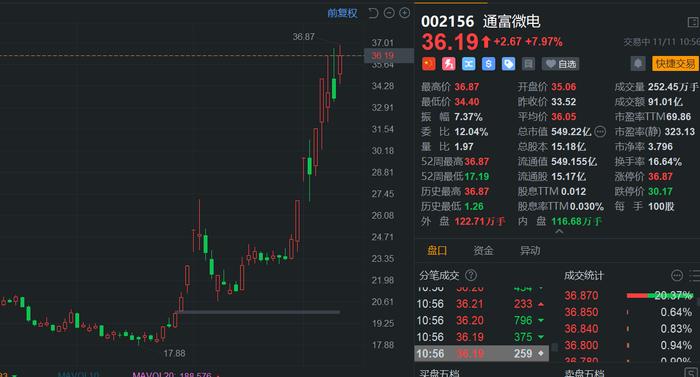Image resolution: width=700 pixels, height=377 pixels.
Task: Open the price alert bell icon
Action: pos(638,64)
